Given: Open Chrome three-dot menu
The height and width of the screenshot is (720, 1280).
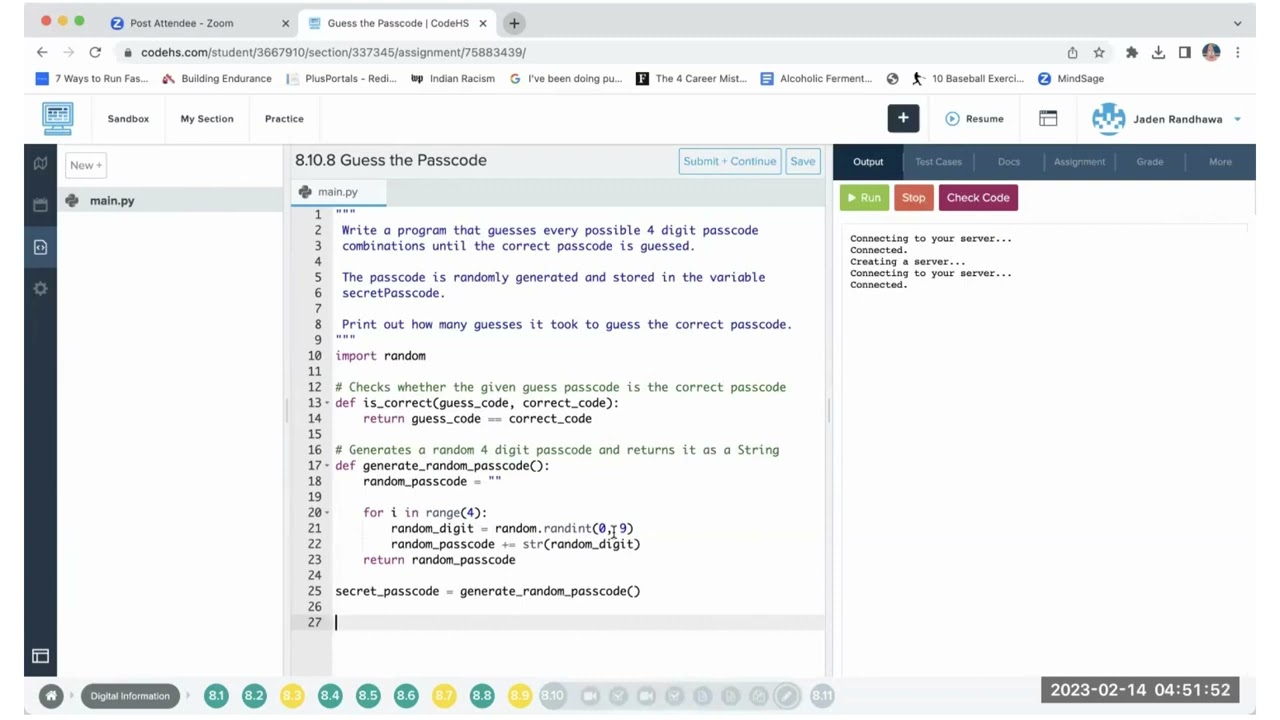Looking at the screenshot, I should click(x=1238, y=52).
